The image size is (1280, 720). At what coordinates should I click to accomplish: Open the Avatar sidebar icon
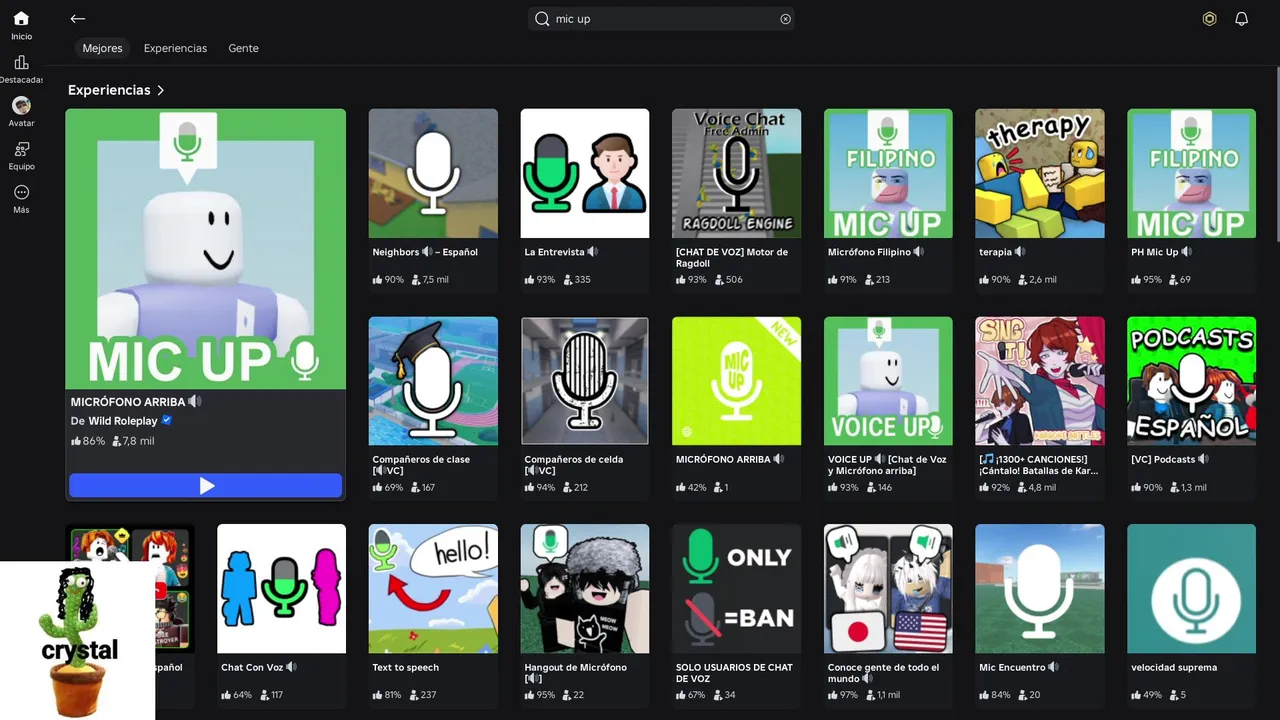(21, 105)
